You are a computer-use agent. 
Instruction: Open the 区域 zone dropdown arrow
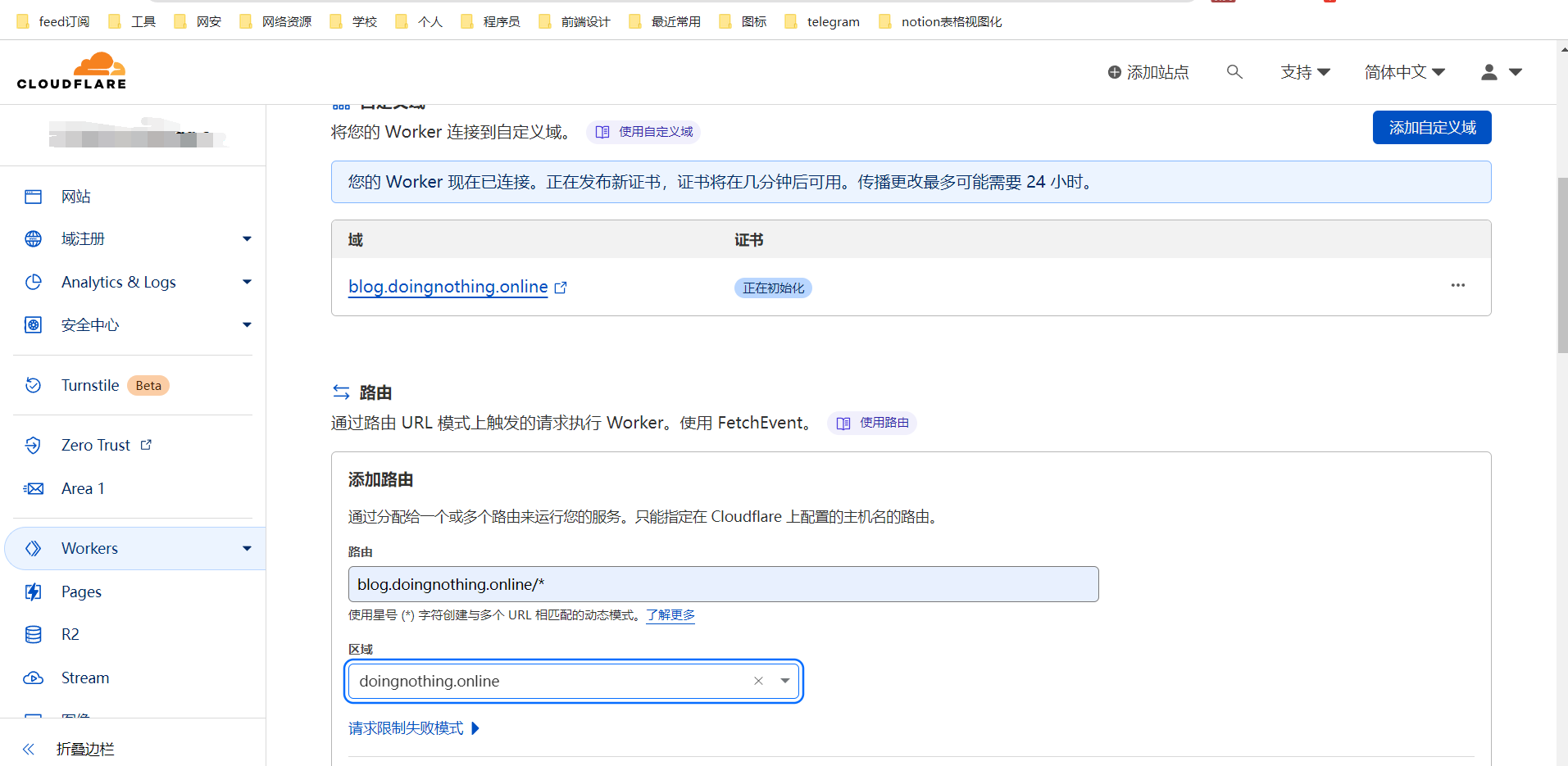pyautogui.click(x=784, y=681)
